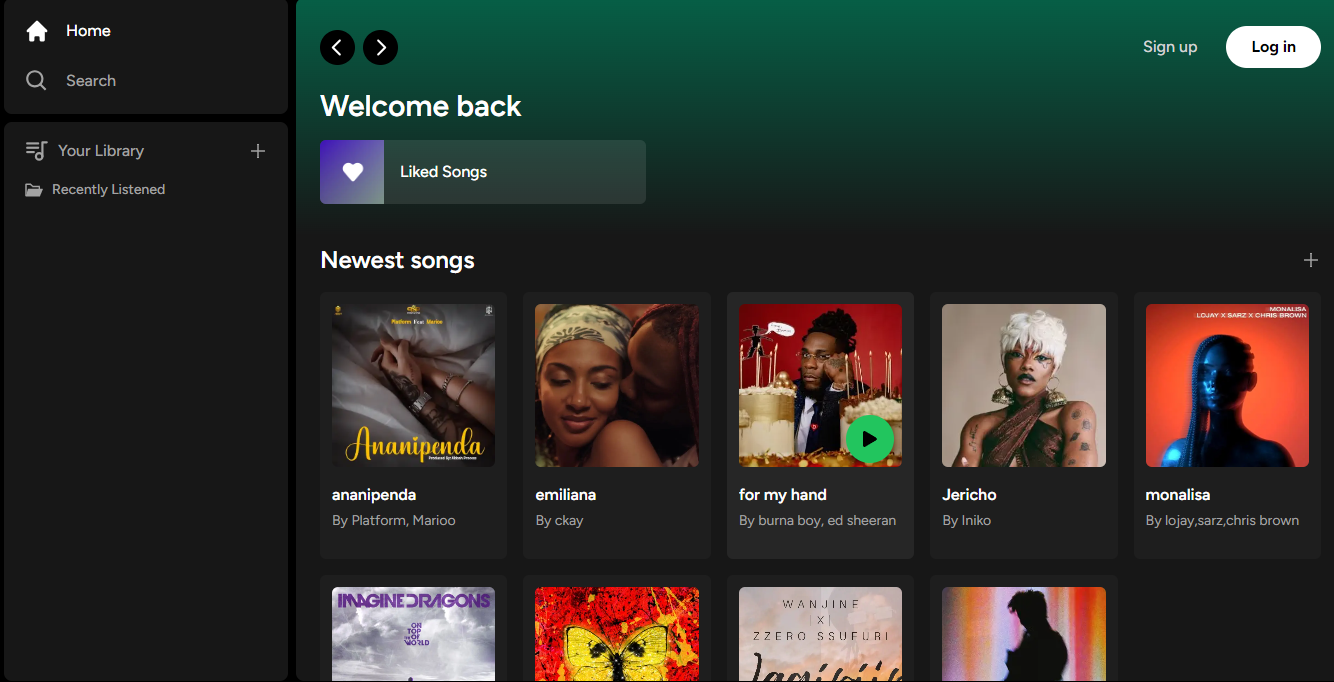Open the ananipenda album thumbnail

point(413,385)
